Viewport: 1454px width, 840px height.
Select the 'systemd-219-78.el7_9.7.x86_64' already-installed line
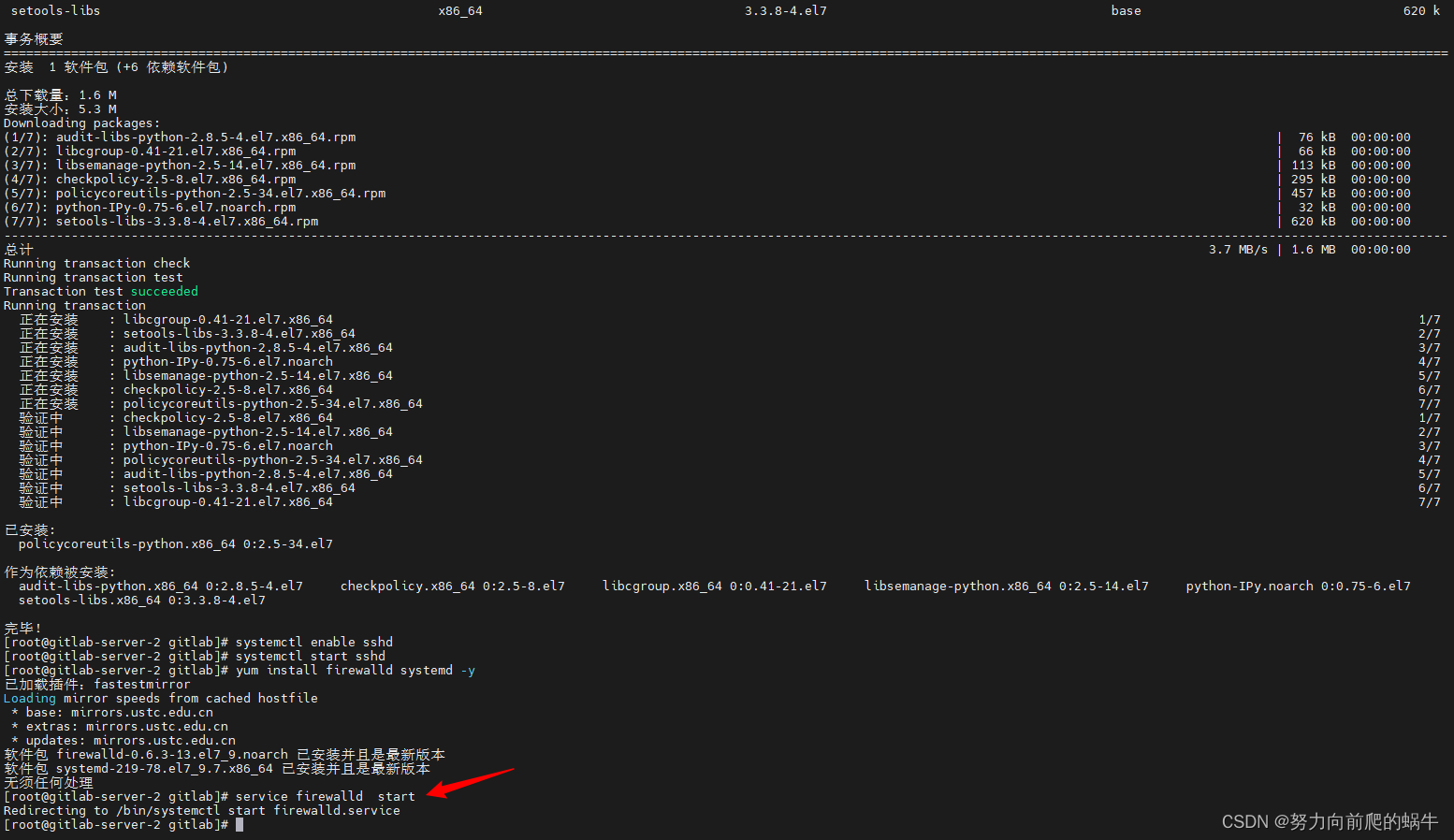pos(217,769)
